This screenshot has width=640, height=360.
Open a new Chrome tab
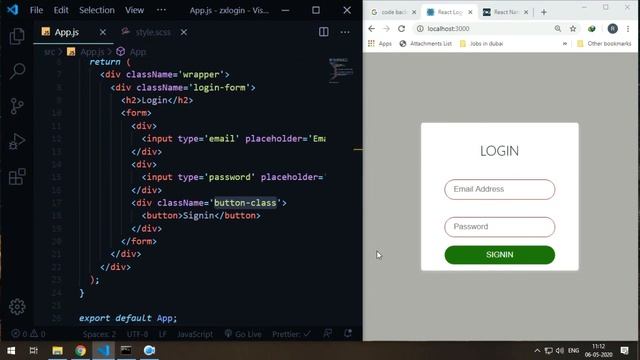click(x=544, y=12)
